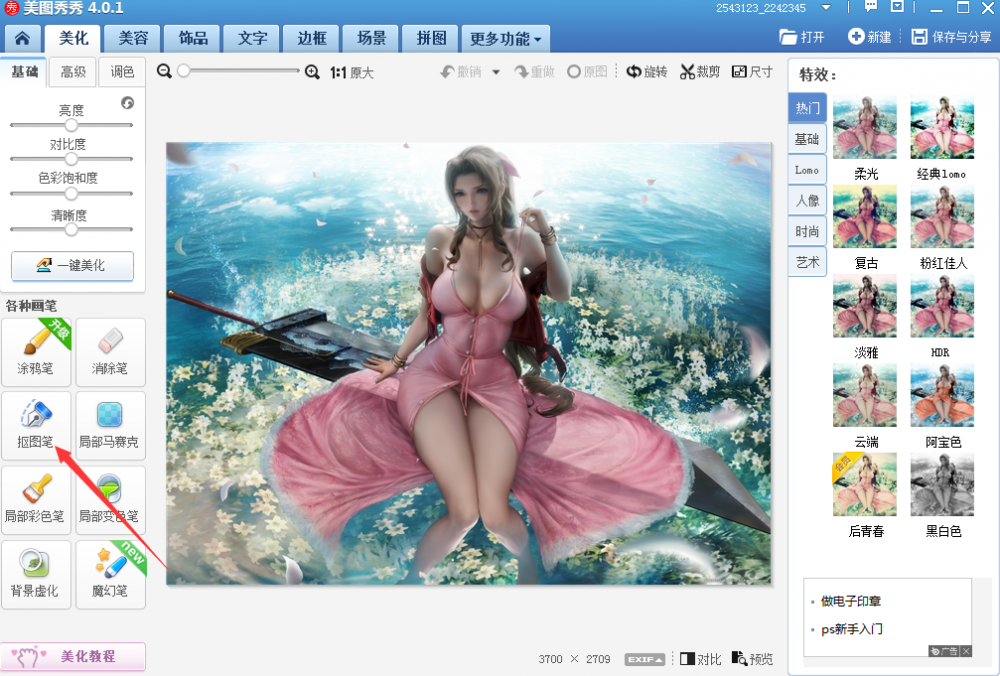Expand the undo history dropdown arrow
Viewport: 1000px width, 676px height.
(x=496, y=72)
